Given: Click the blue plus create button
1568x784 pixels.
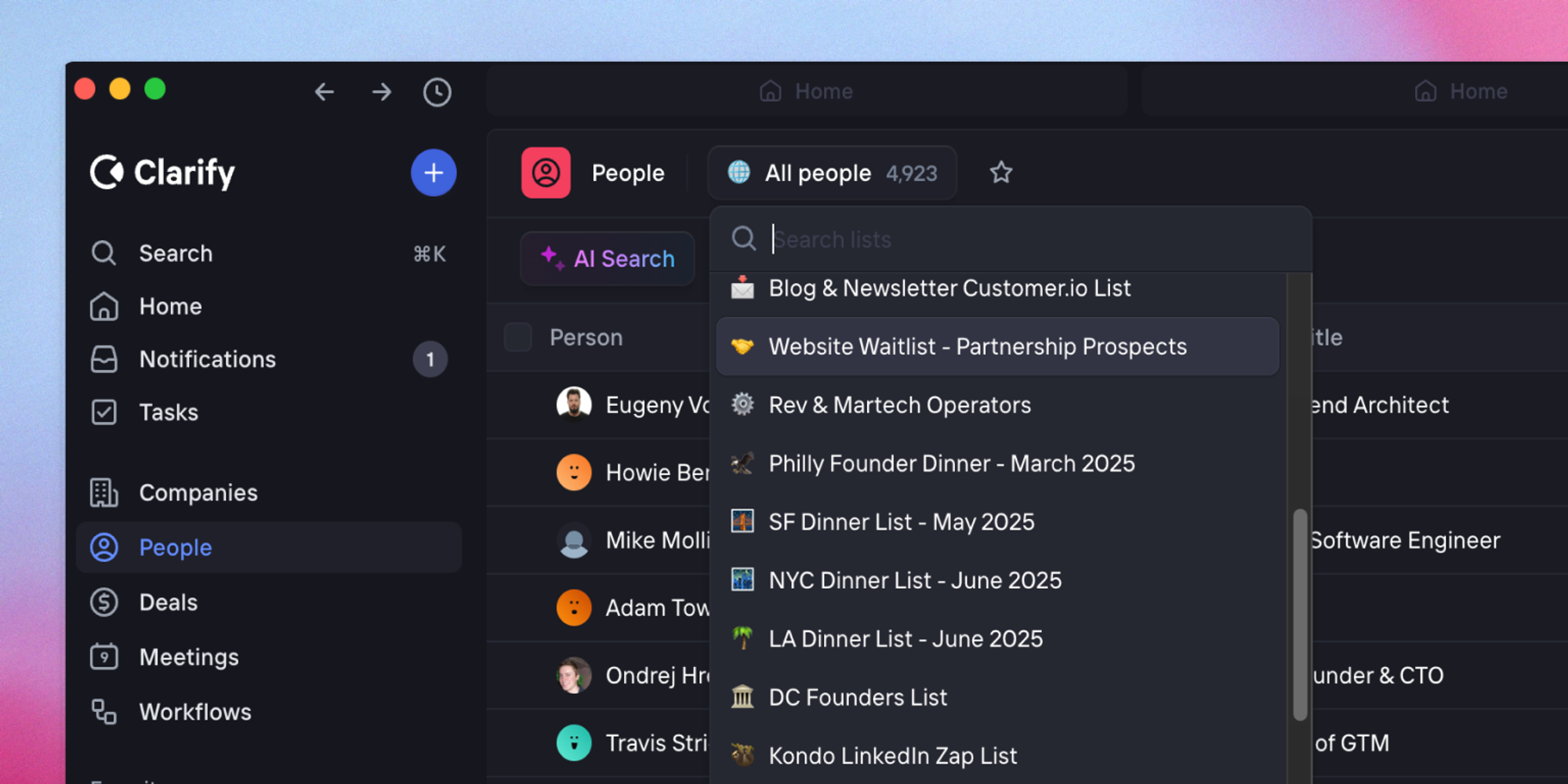Looking at the screenshot, I should click(x=434, y=172).
